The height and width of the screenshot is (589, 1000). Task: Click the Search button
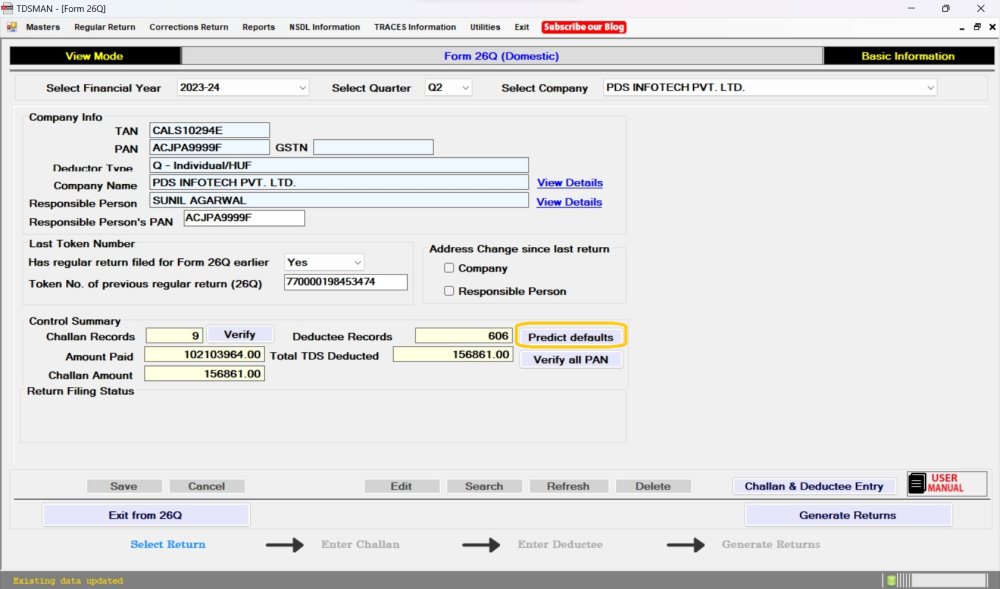pos(484,486)
